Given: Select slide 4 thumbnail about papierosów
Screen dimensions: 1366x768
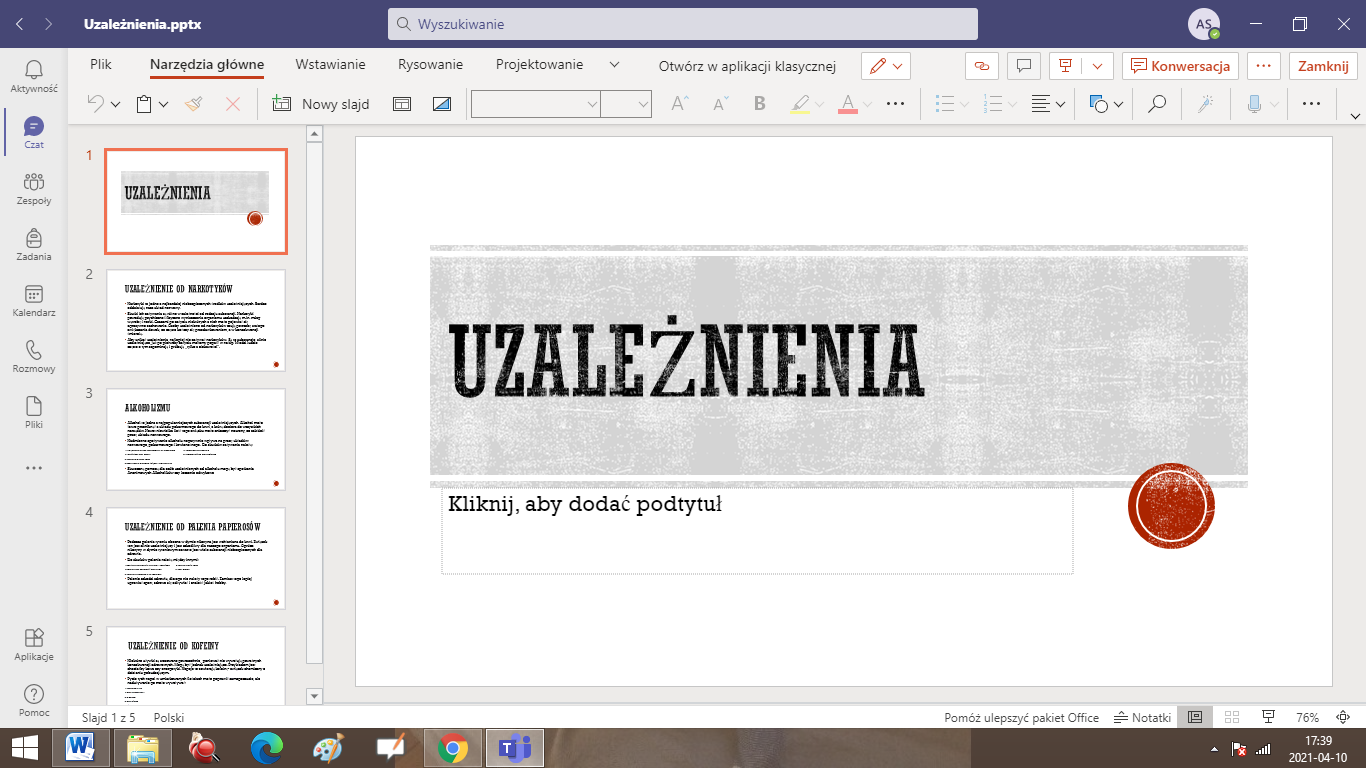Looking at the screenshot, I should tap(196, 558).
